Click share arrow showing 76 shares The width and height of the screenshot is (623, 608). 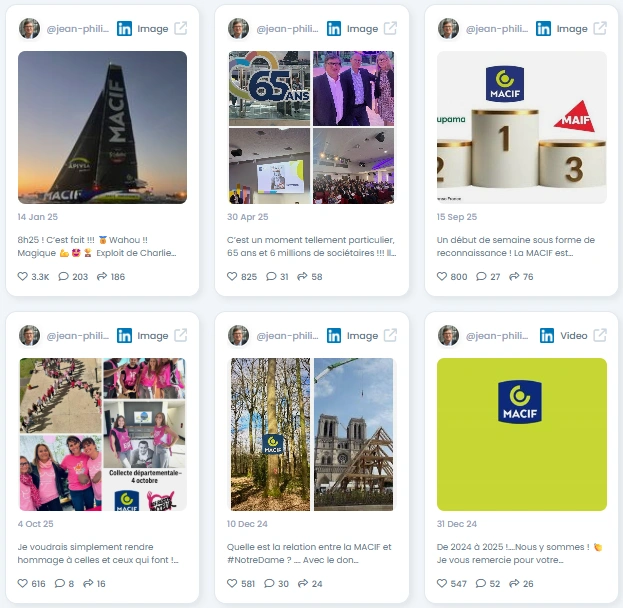(514, 276)
